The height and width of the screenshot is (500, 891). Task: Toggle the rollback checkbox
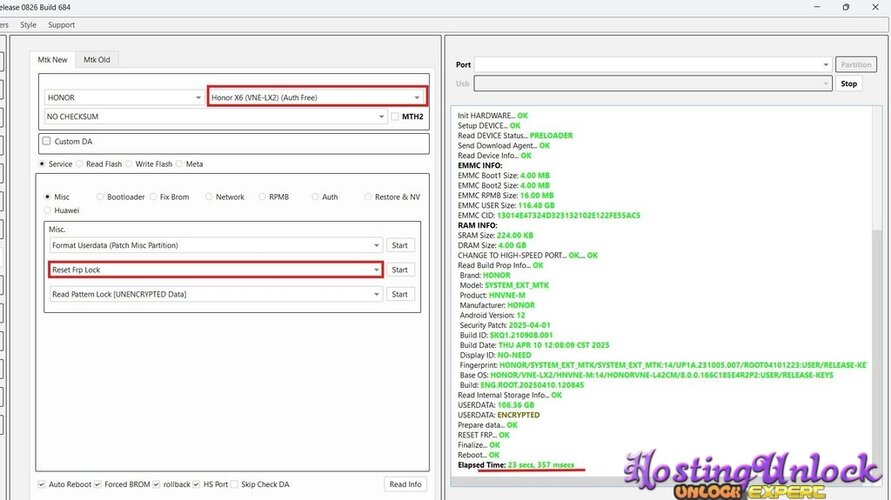click(156, 484)
